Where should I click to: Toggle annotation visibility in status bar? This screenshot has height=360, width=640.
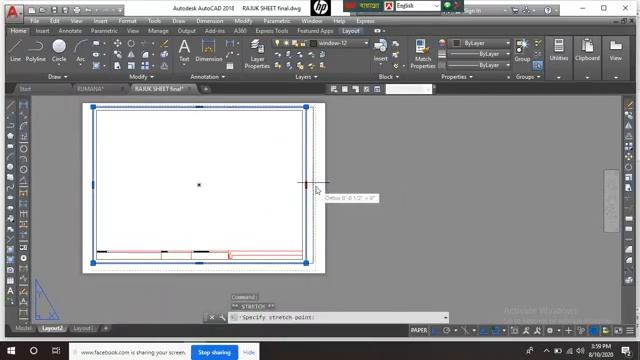(x=526, y=330)
